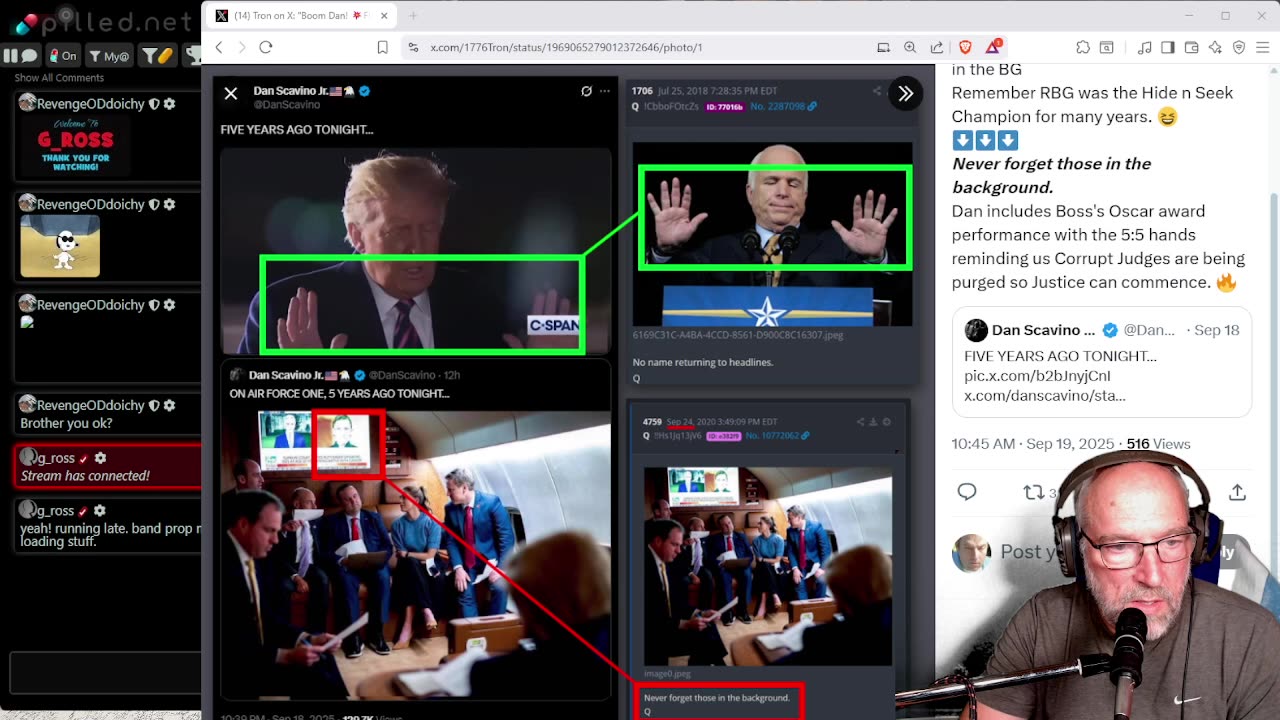The image size is (1280, 720).
Task: Open gear icon on g_ross 'Stream has connected!' message
Action: click(x=100, y=458)
